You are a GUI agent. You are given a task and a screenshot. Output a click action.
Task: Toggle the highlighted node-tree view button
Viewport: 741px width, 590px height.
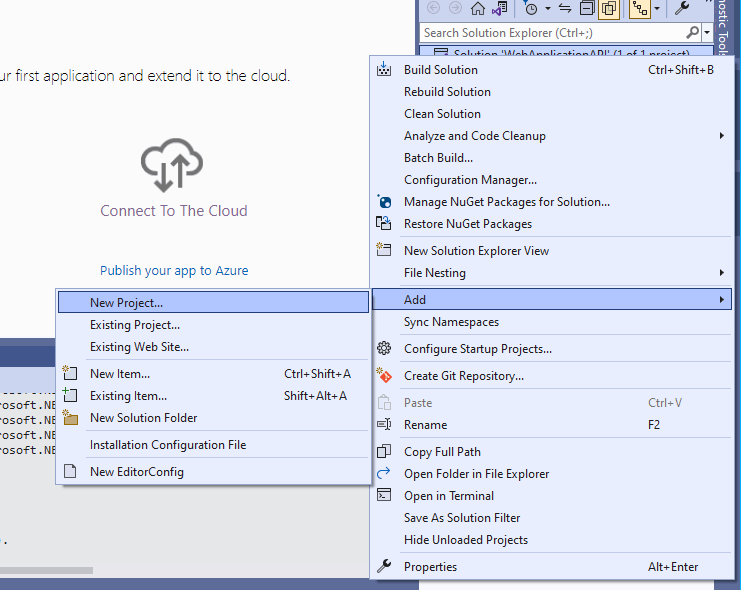coord(640,9)
